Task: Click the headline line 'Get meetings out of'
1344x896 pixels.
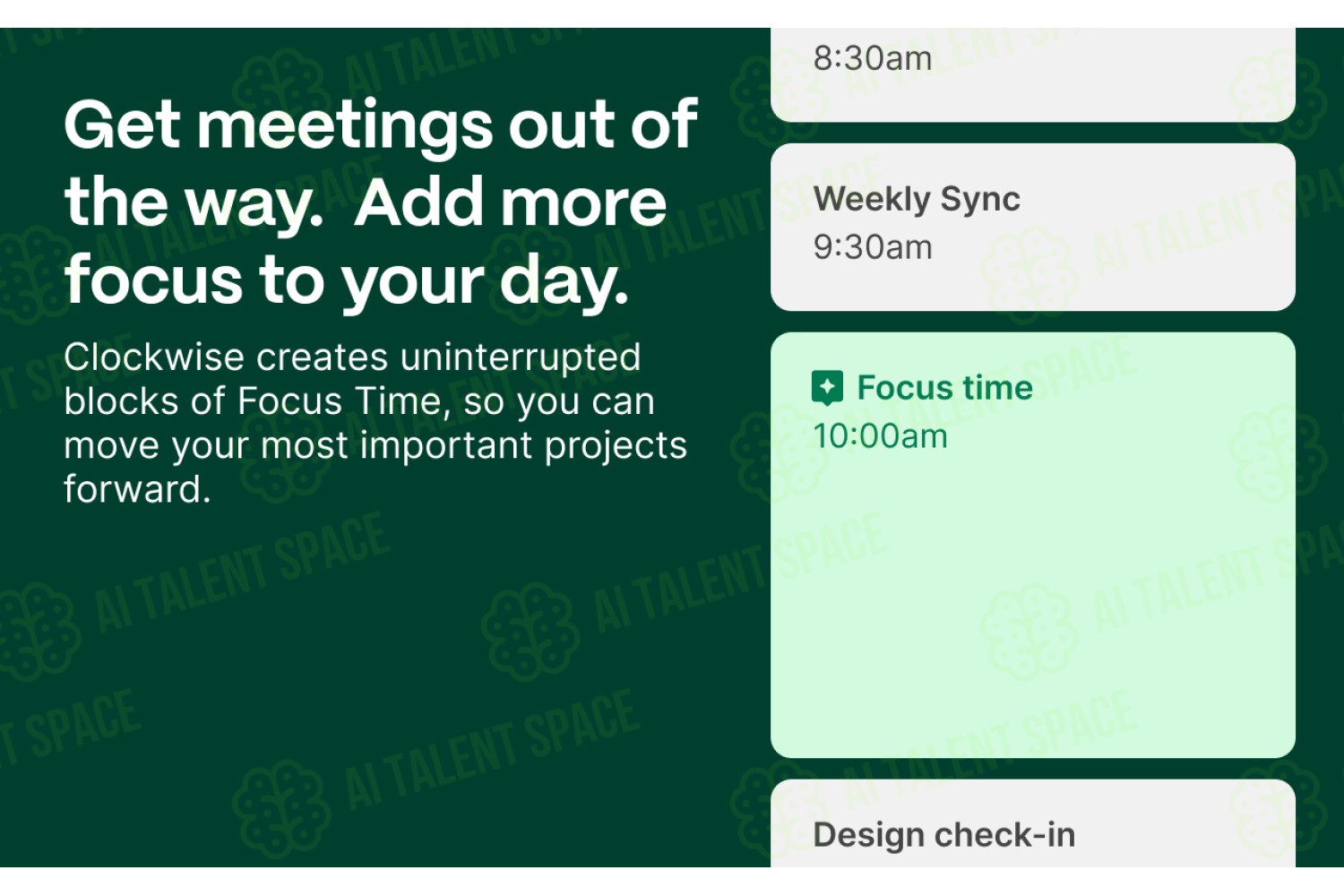Action: [x=381, y=124]
